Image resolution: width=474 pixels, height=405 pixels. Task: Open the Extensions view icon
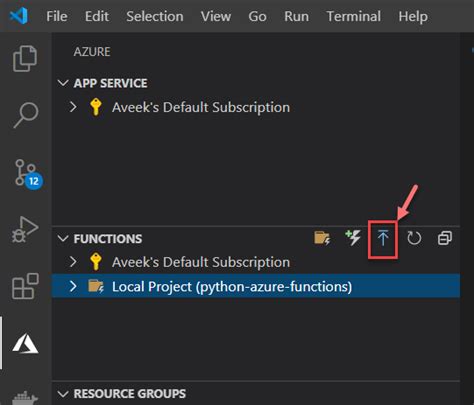25,286
